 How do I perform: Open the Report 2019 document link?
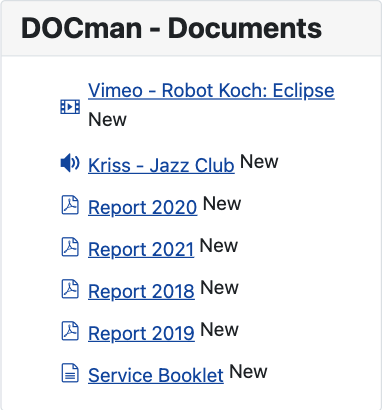(x=141, y=333)
